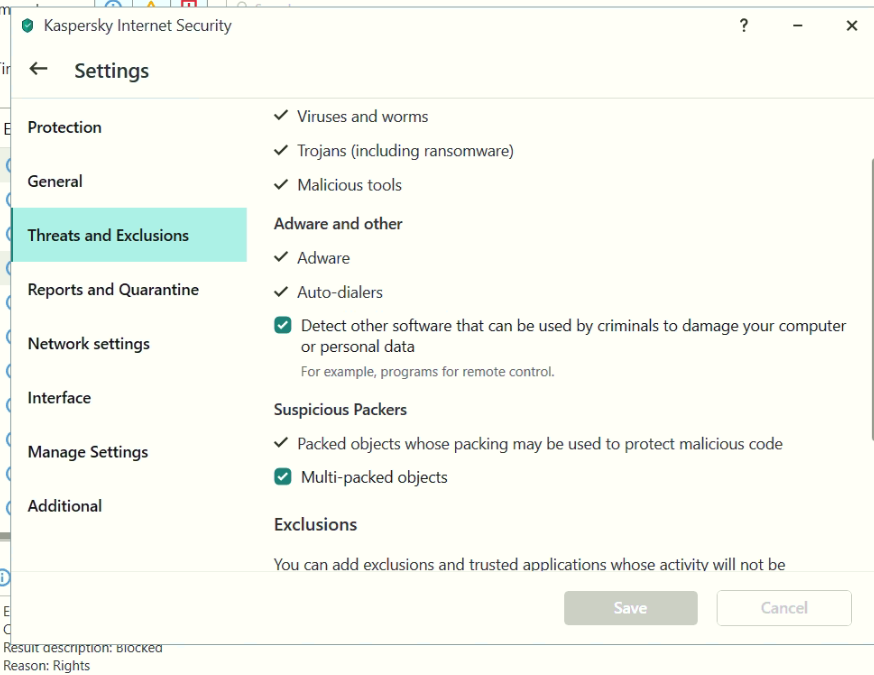Click the vertical scrollbar of settings pane
This screenshot has width=874, height=675.
[871, 300]
